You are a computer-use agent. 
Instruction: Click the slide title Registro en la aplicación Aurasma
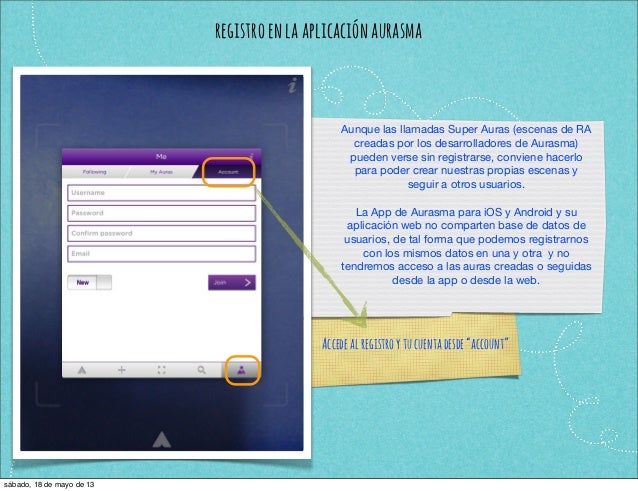[x=319, y=31]
